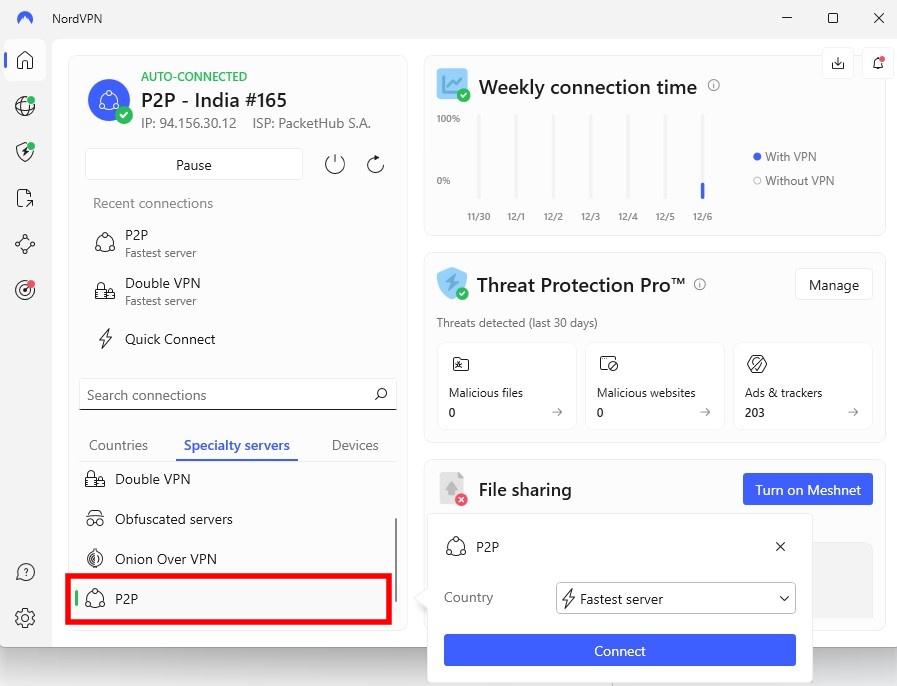Image resolution: width=897 pixels, height=686 pixels.
Task: Click the With VPN legend item
Action: pyautogui.click(x=785, y=156)
